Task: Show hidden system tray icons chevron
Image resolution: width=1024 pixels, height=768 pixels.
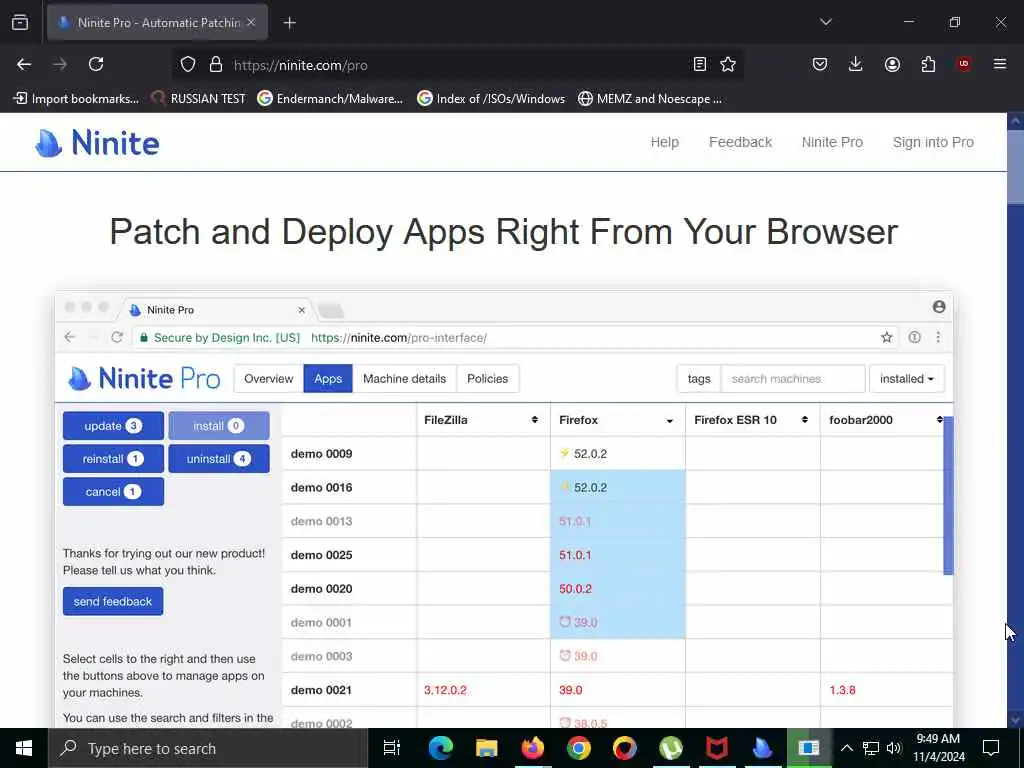Action: [x=846, y=748]
